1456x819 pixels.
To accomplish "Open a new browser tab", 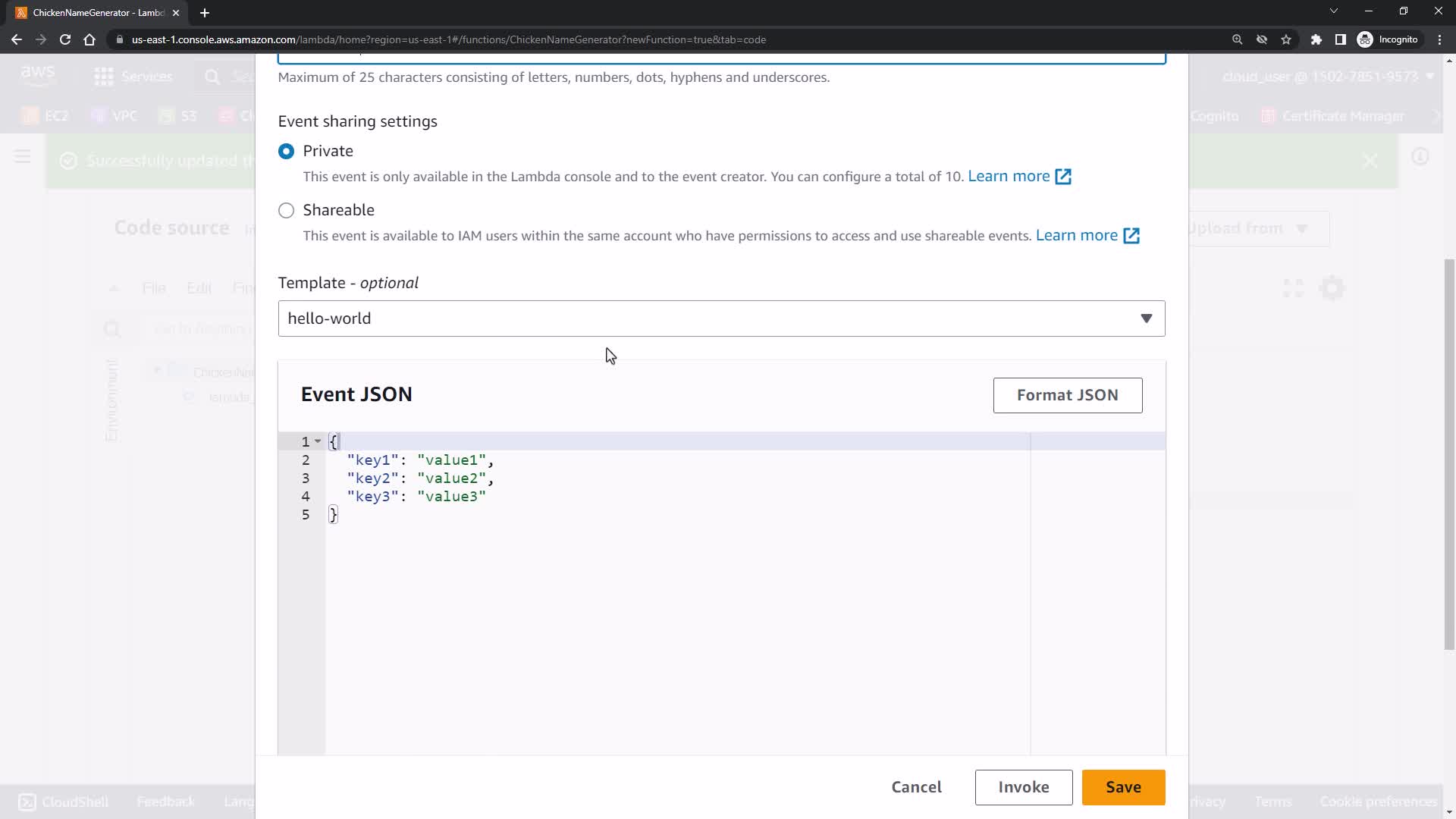I will point(205,13).
